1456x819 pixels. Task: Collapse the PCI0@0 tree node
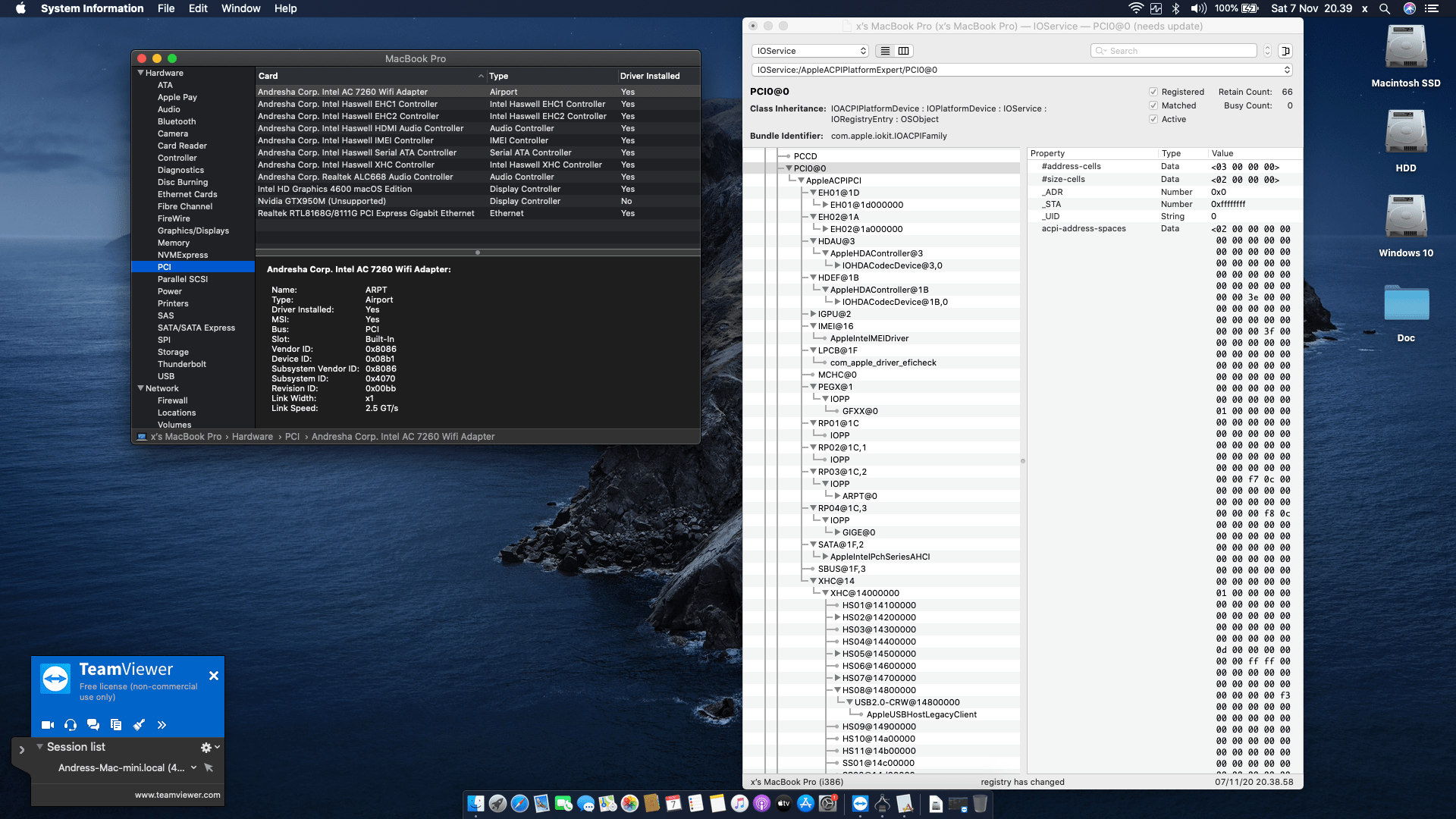(x=790, y=168)
